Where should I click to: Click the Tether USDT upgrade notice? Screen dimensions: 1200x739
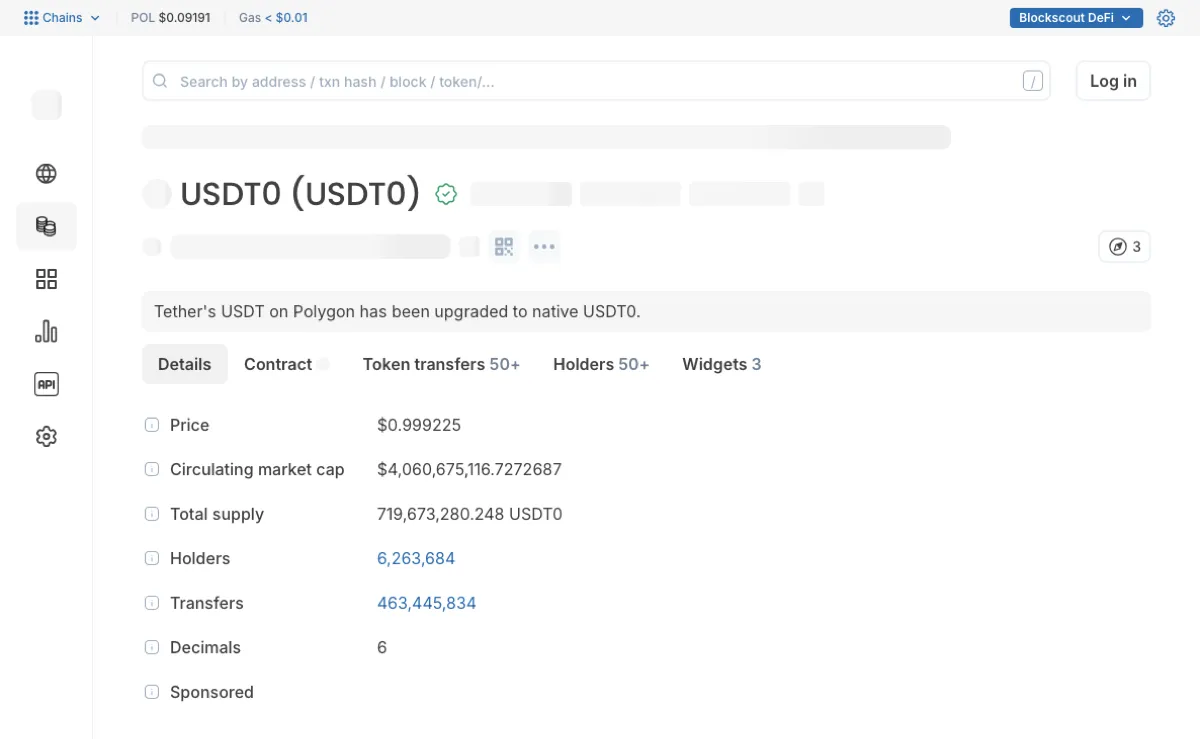pyautogui.click(x=646, y=311)
